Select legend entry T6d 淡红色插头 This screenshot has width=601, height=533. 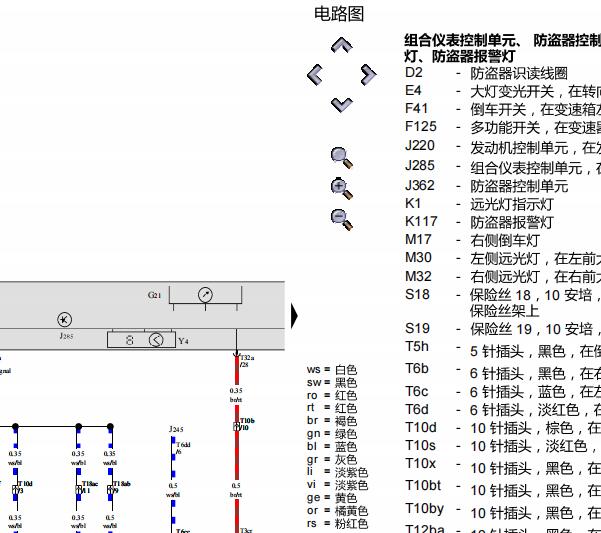[503, 410]
